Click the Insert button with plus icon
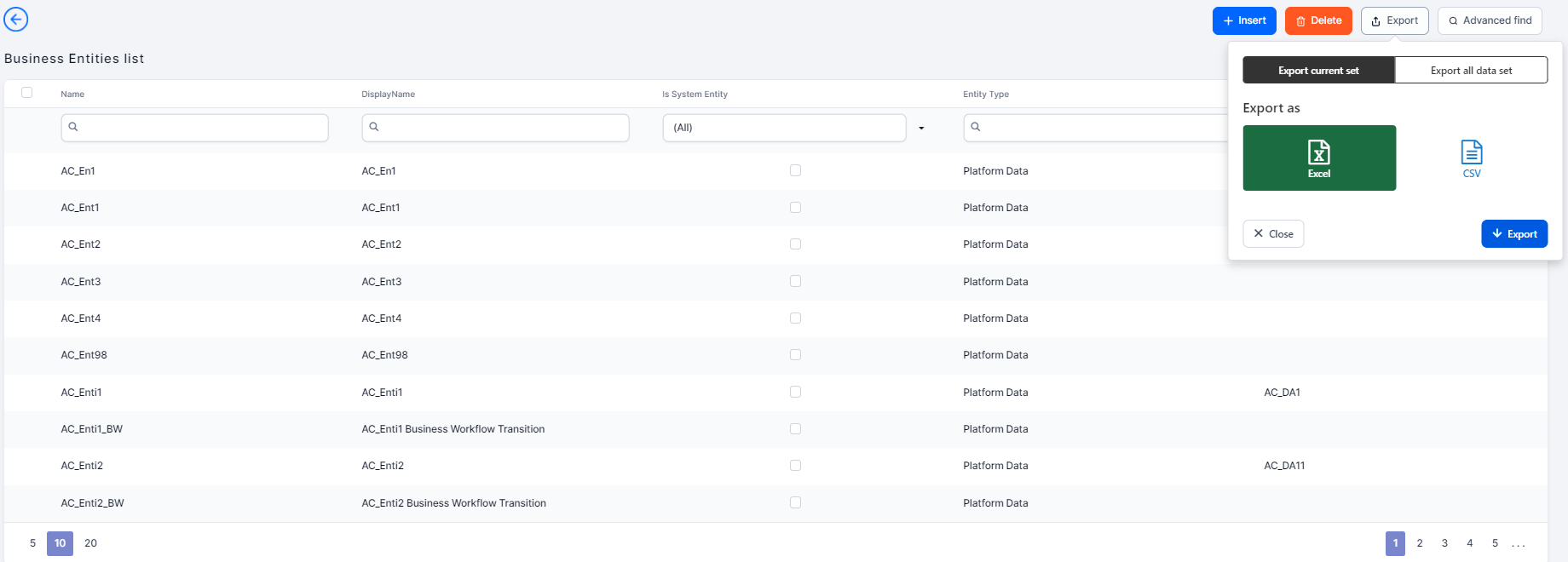Screen dimensions: 1568x562 [1243, 20]
